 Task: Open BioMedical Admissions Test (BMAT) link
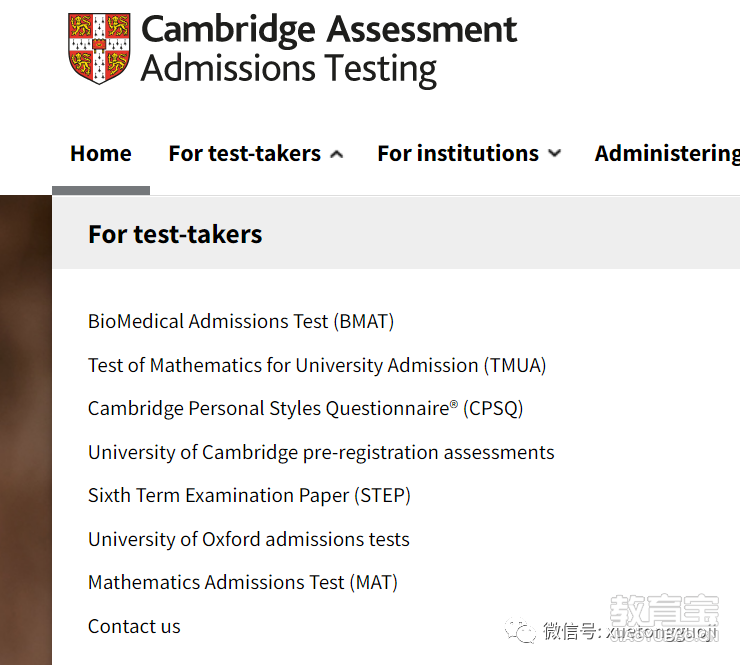[x=241, y=321]
